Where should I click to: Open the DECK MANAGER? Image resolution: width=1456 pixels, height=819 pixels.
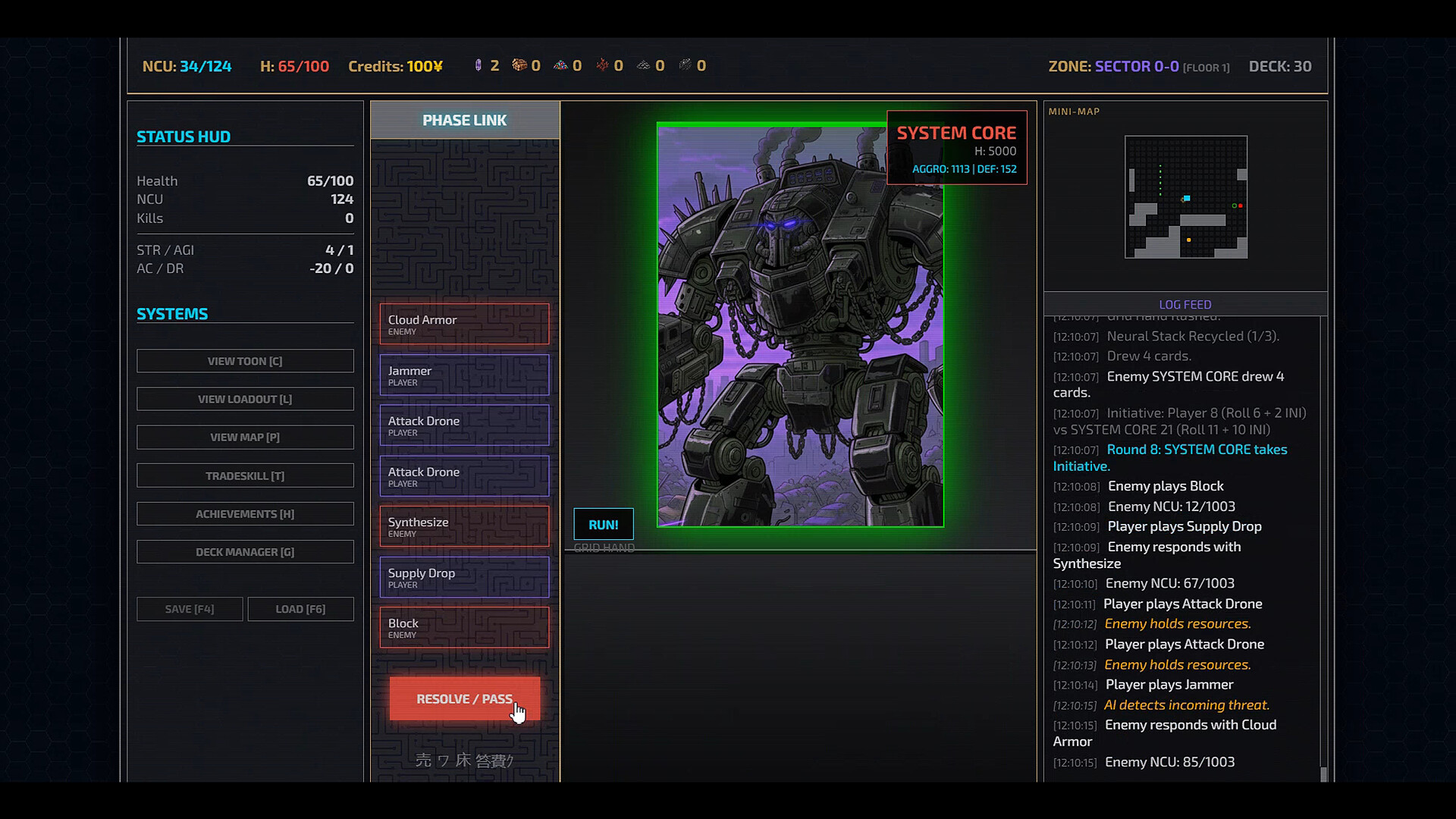coord(245,551)
